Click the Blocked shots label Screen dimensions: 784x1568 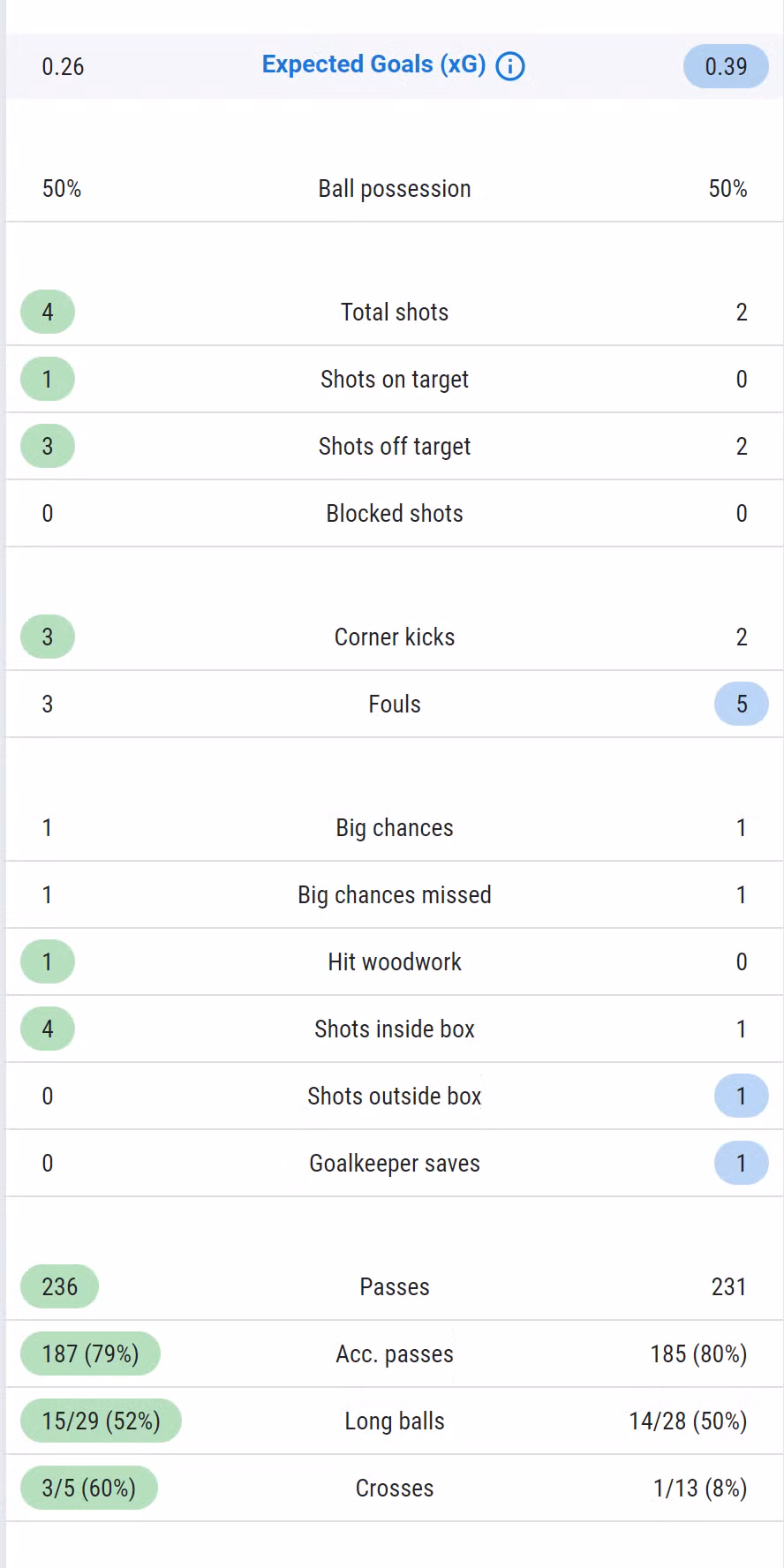tap(394, 514)
